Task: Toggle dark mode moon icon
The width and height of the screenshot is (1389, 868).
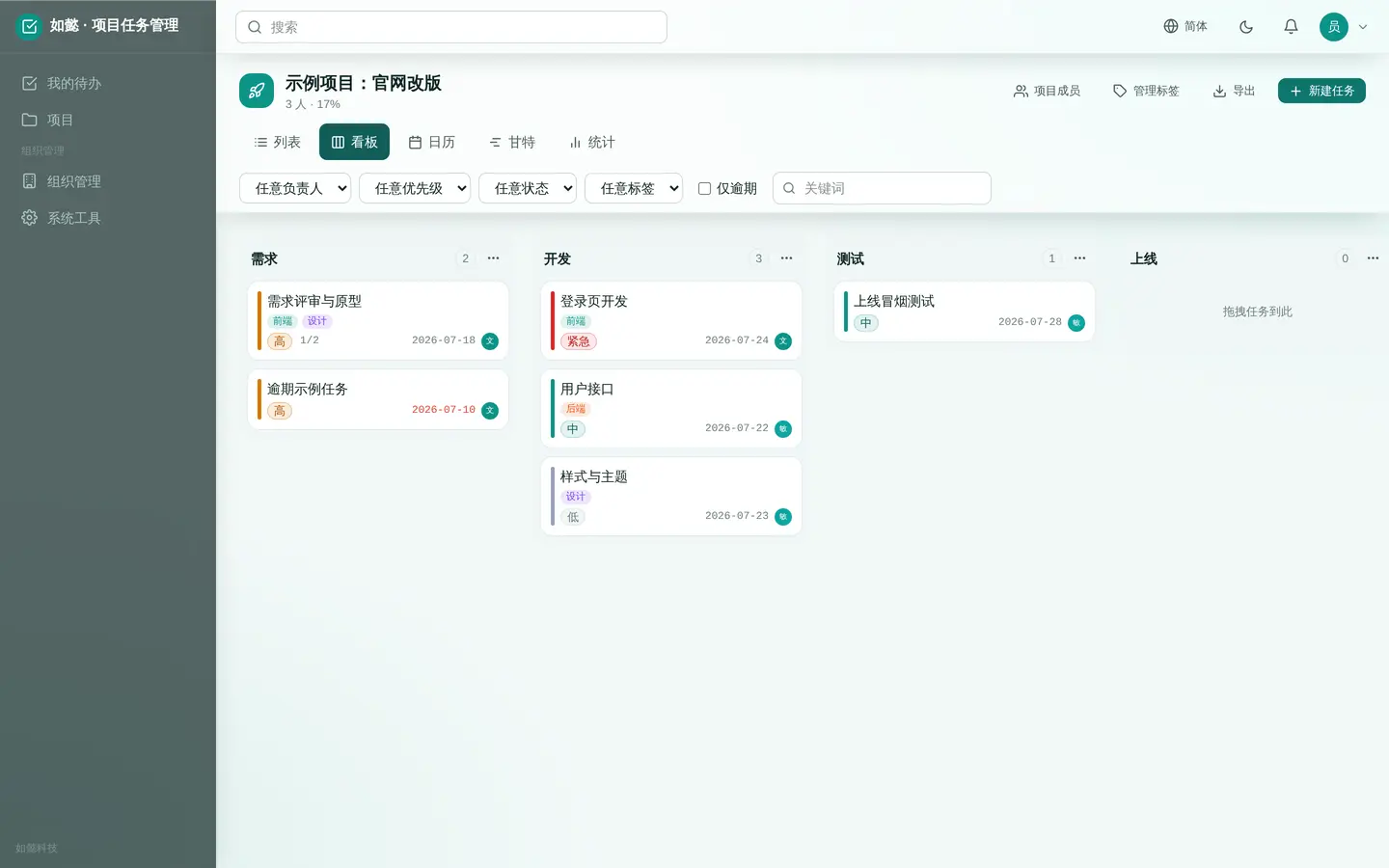Action: 1246,27
